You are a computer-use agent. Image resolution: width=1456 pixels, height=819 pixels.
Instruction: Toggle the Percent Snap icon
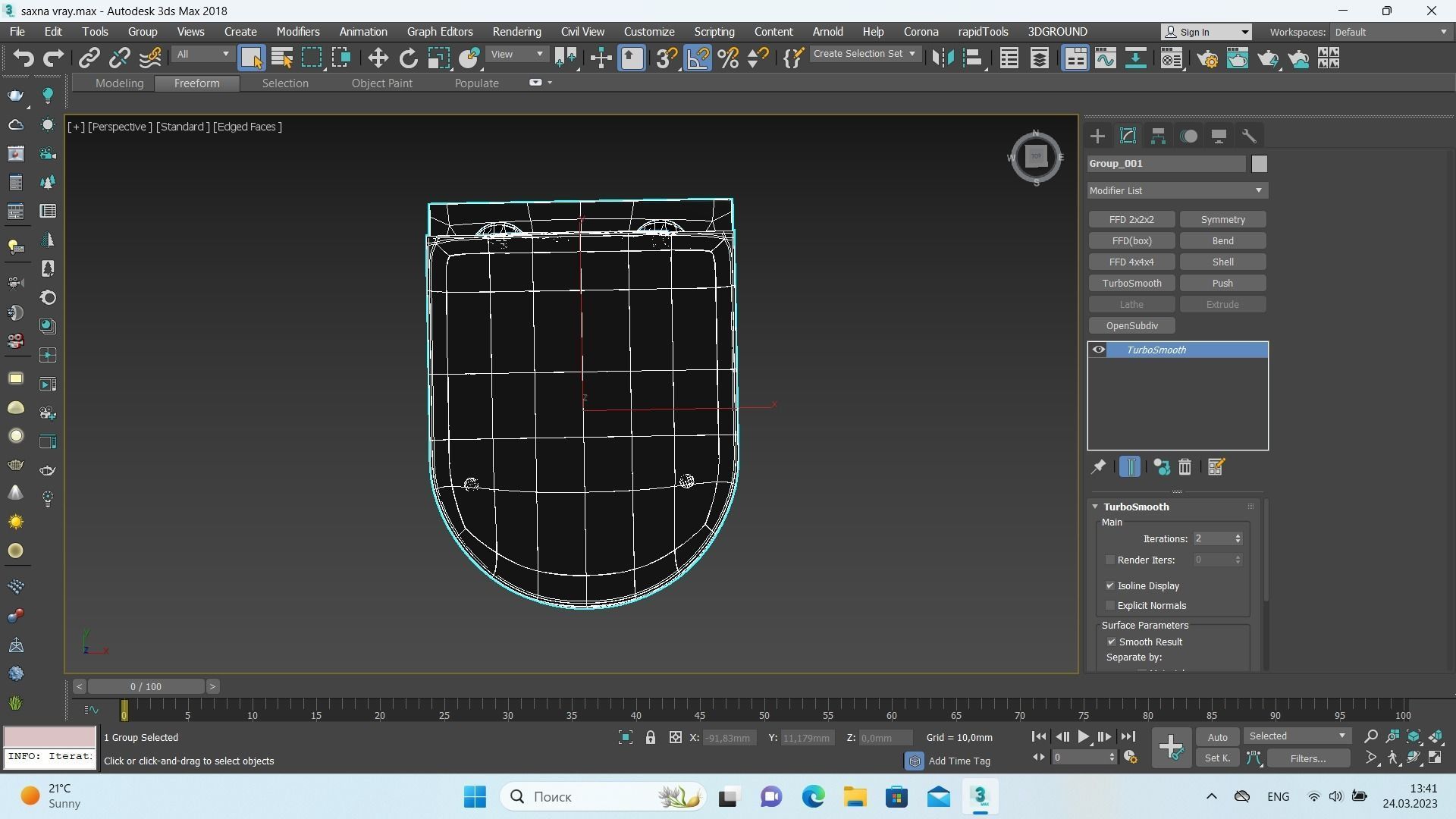[x=728, y=58]
